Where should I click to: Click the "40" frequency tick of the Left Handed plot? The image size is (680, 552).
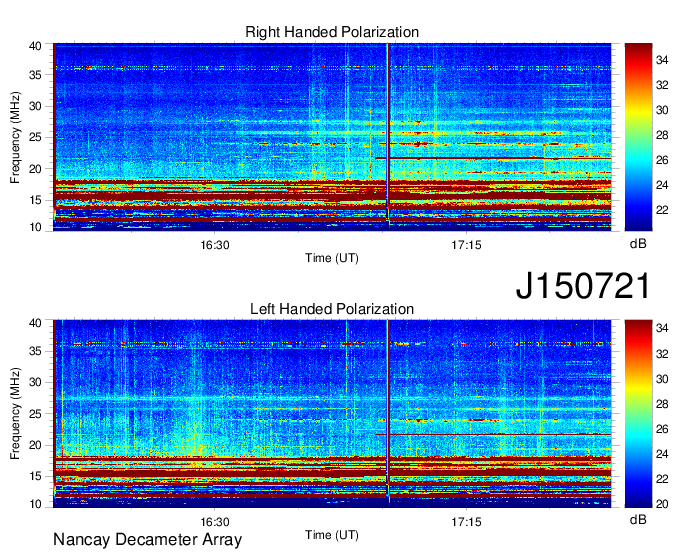tap(35, 323)
